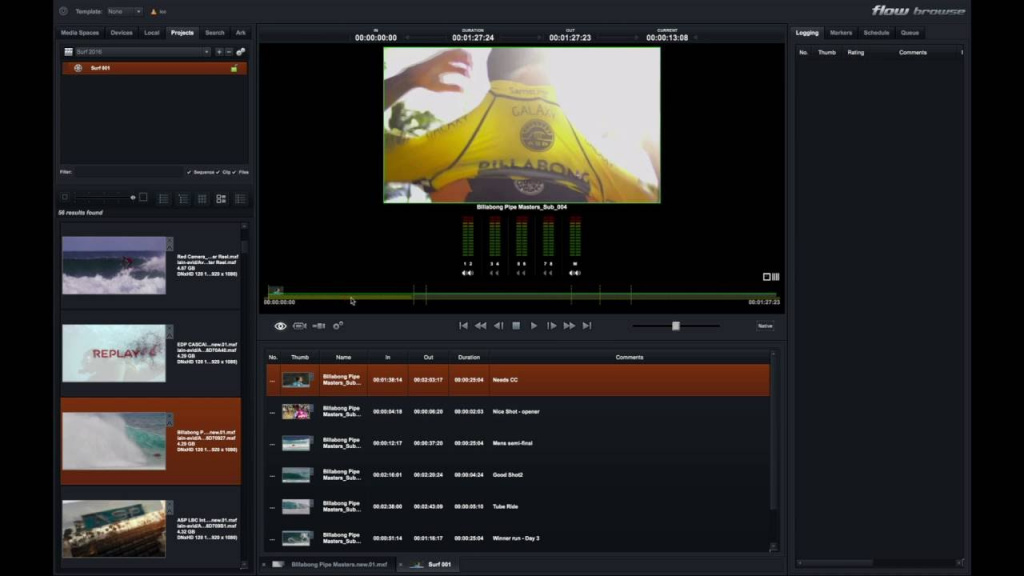This screenshot has height=576, width=1024.
Task: Step back one frame
Action: pyautogui.click(x=498, y=326)
